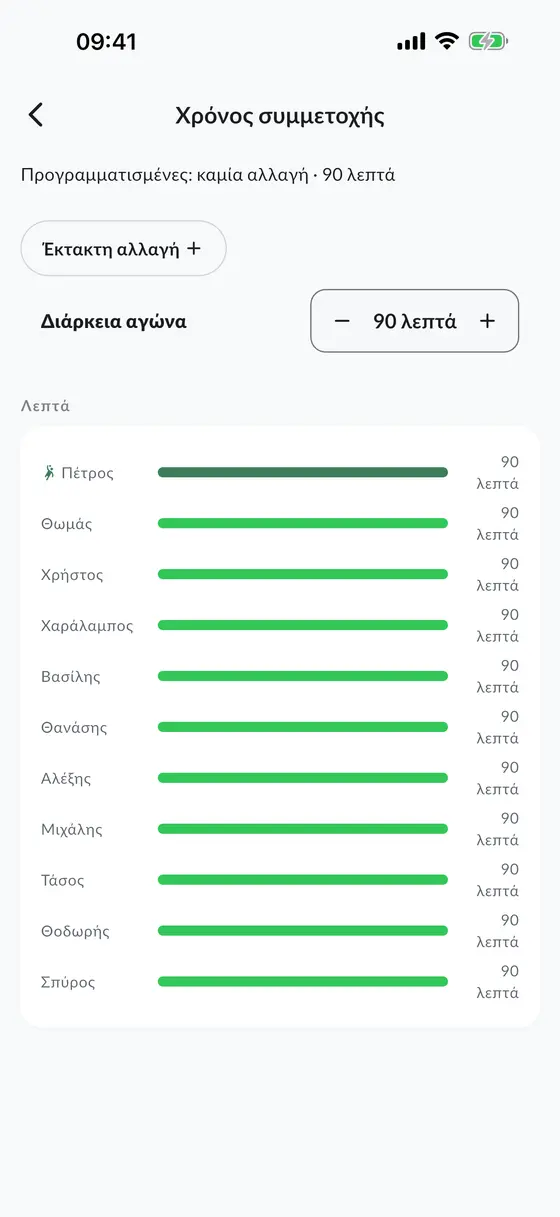Go back using the left chevron
This screenshot has height=1217, width=560.
[x=36, y=115]
